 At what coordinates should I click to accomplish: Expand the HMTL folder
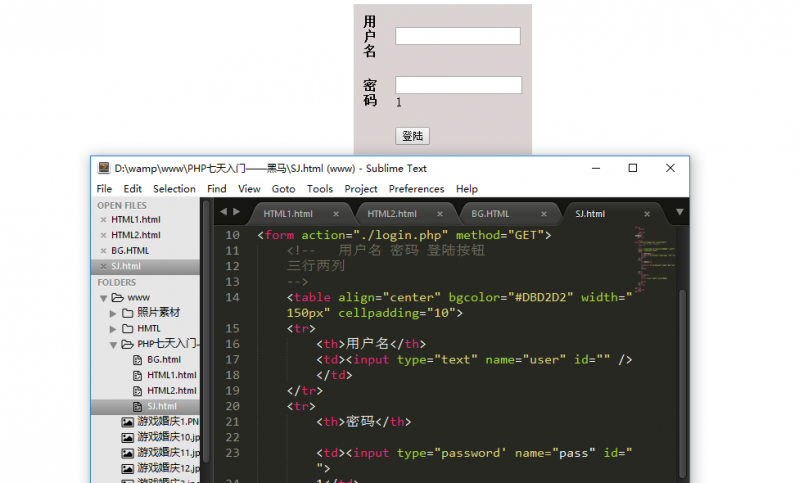113,328
